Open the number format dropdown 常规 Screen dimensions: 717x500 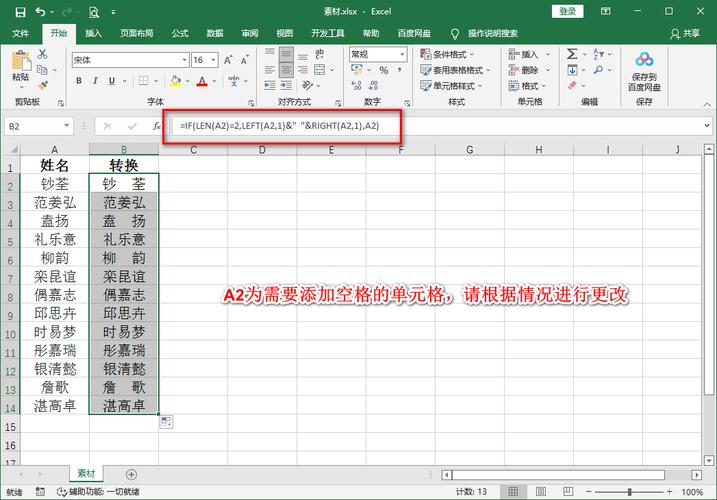(402, 54)
